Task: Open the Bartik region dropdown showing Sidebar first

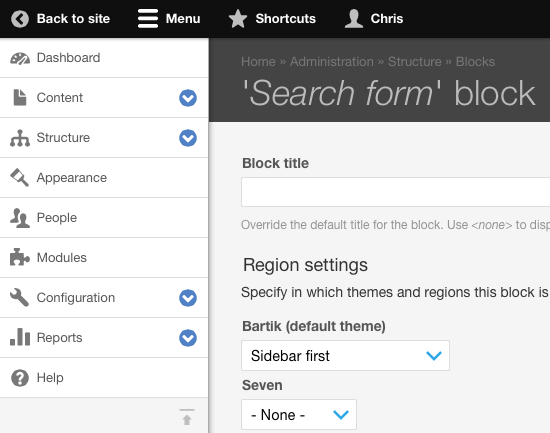Action: click(x=346, y=355)
